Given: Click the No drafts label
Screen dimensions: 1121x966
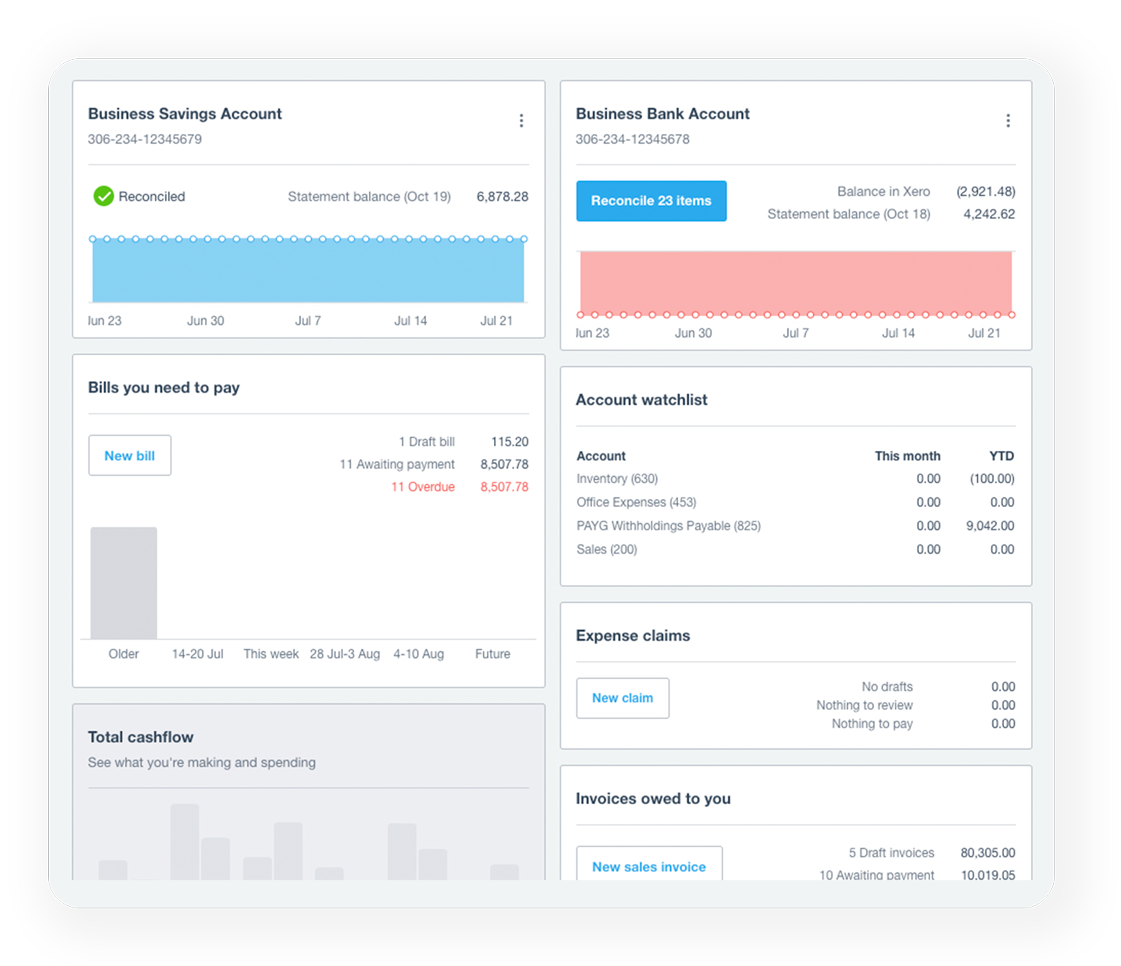Looking at the screenshot, I should point(887,686).
